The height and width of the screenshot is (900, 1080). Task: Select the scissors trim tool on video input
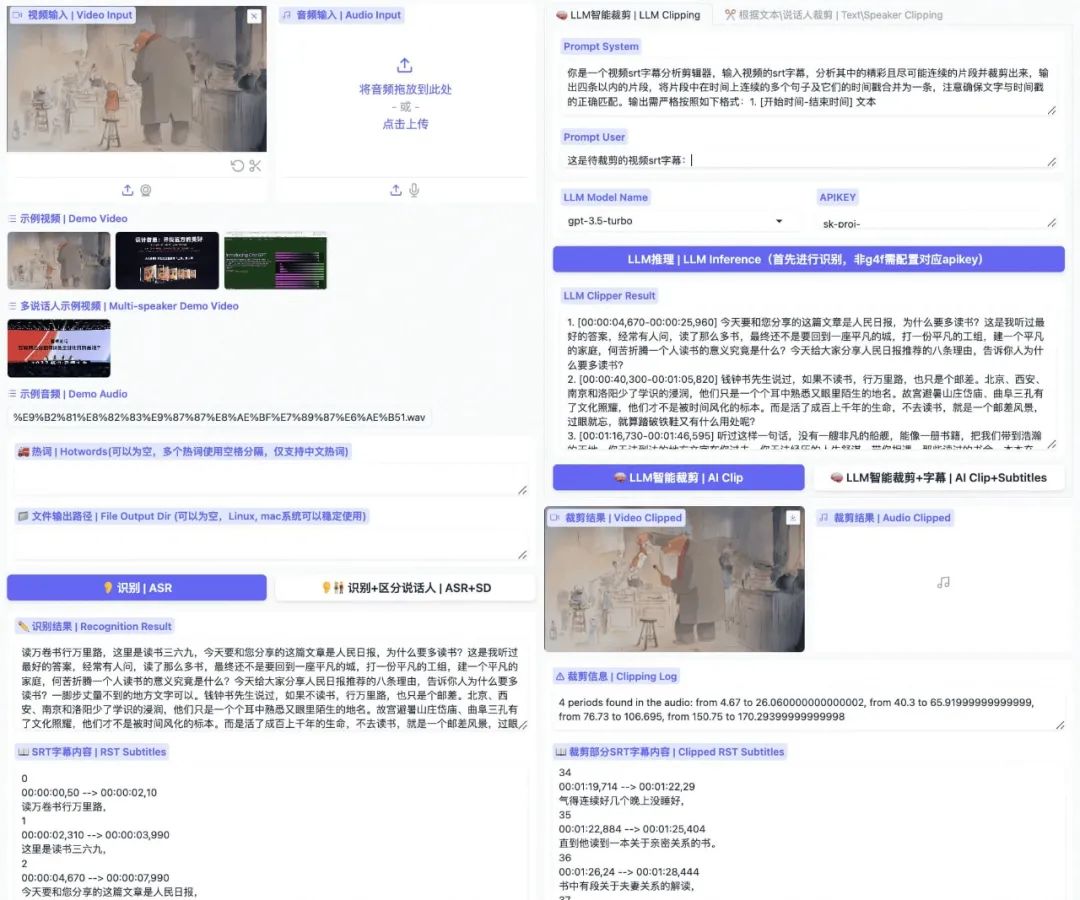[255, 165]
